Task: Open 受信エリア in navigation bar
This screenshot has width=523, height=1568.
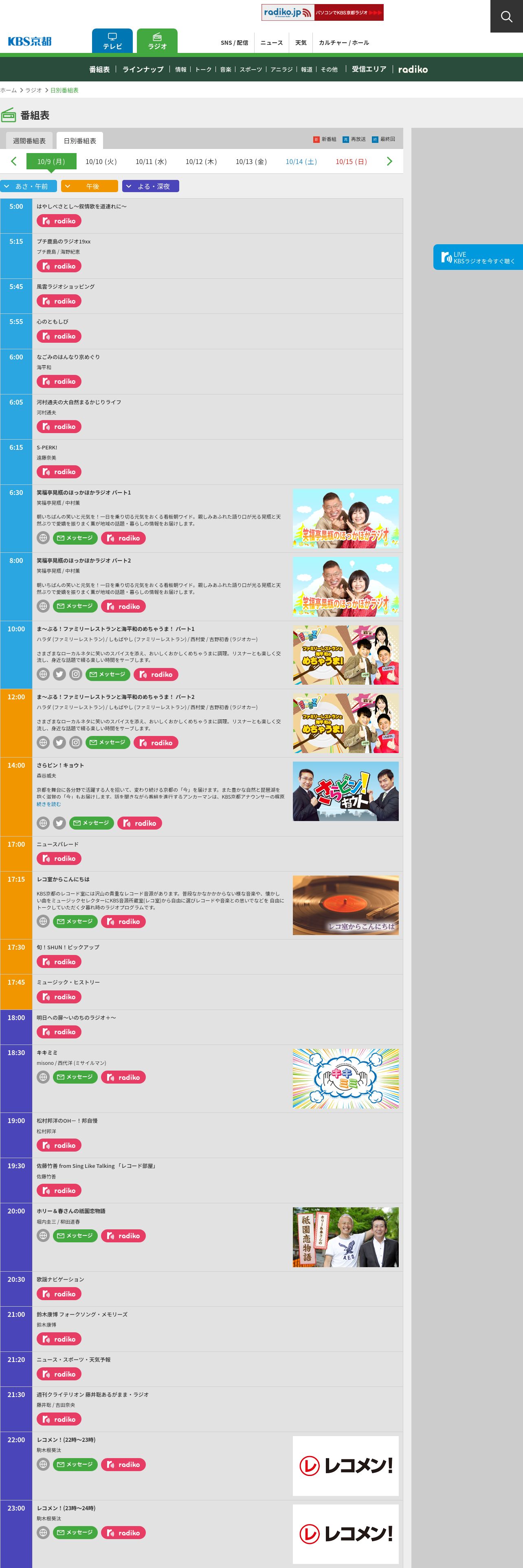Action: click(369, 69)
